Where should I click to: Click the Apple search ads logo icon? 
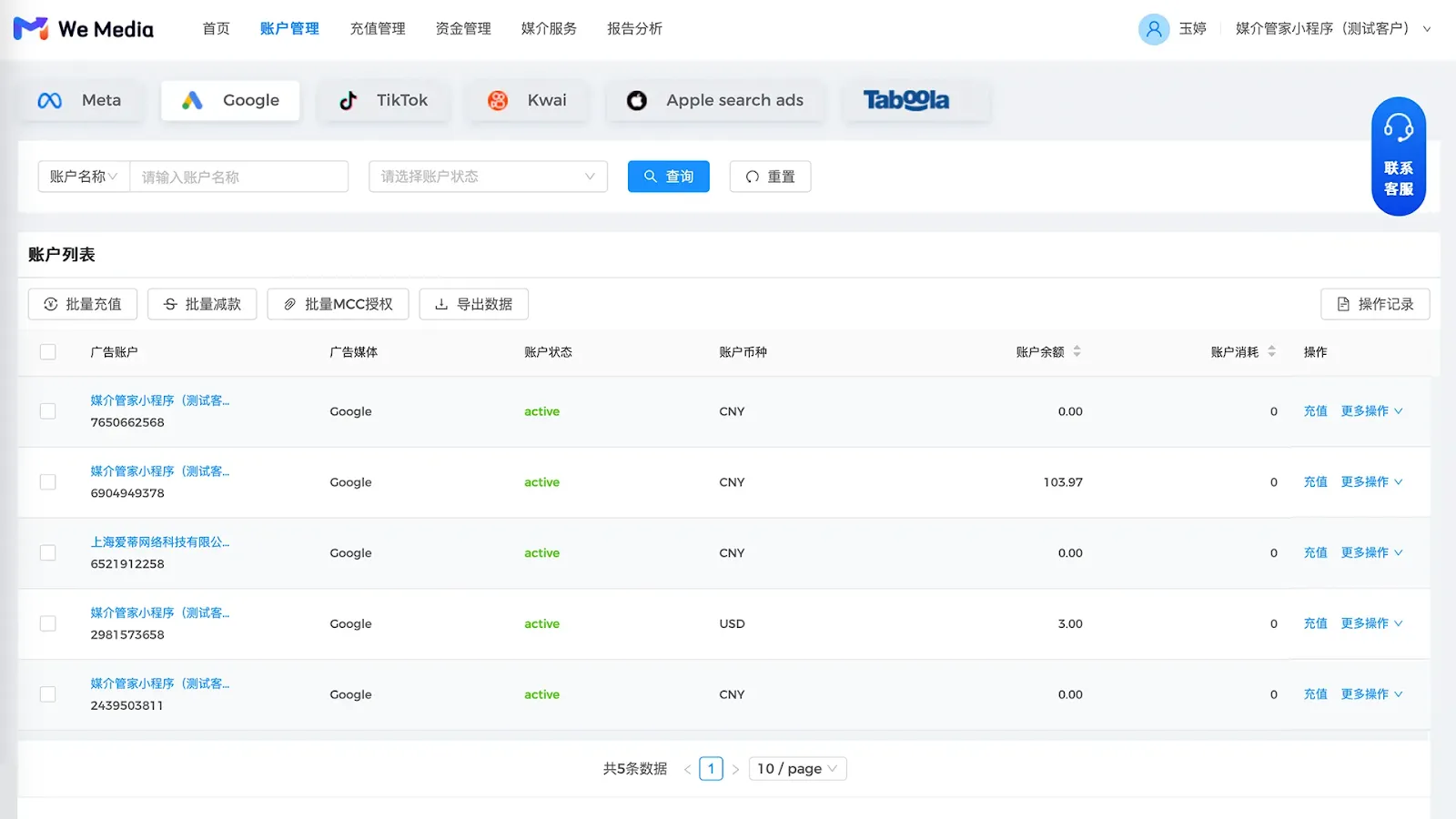tap(637, 100)
